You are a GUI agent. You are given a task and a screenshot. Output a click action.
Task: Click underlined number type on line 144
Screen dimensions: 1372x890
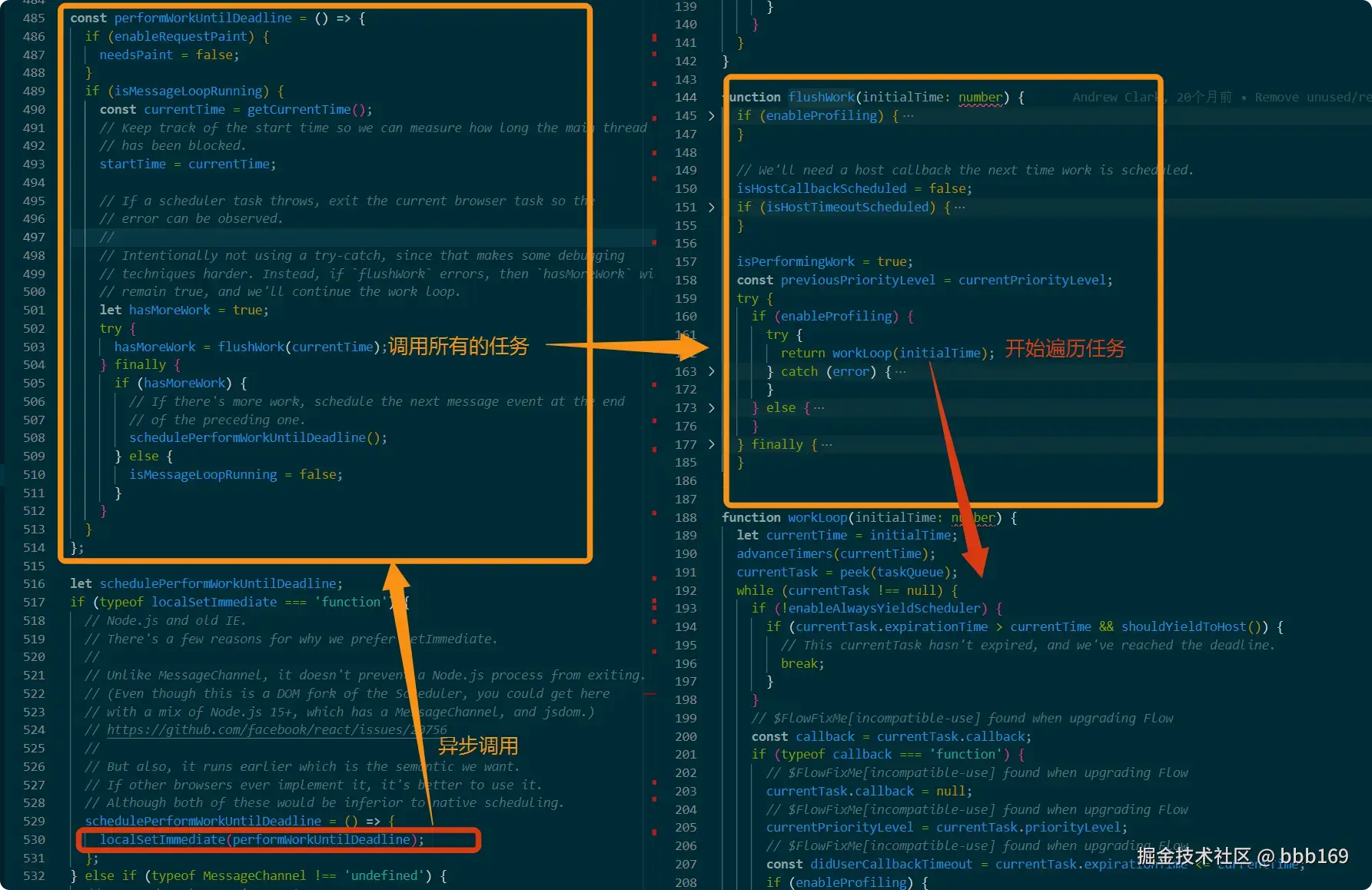pos(980,98)
